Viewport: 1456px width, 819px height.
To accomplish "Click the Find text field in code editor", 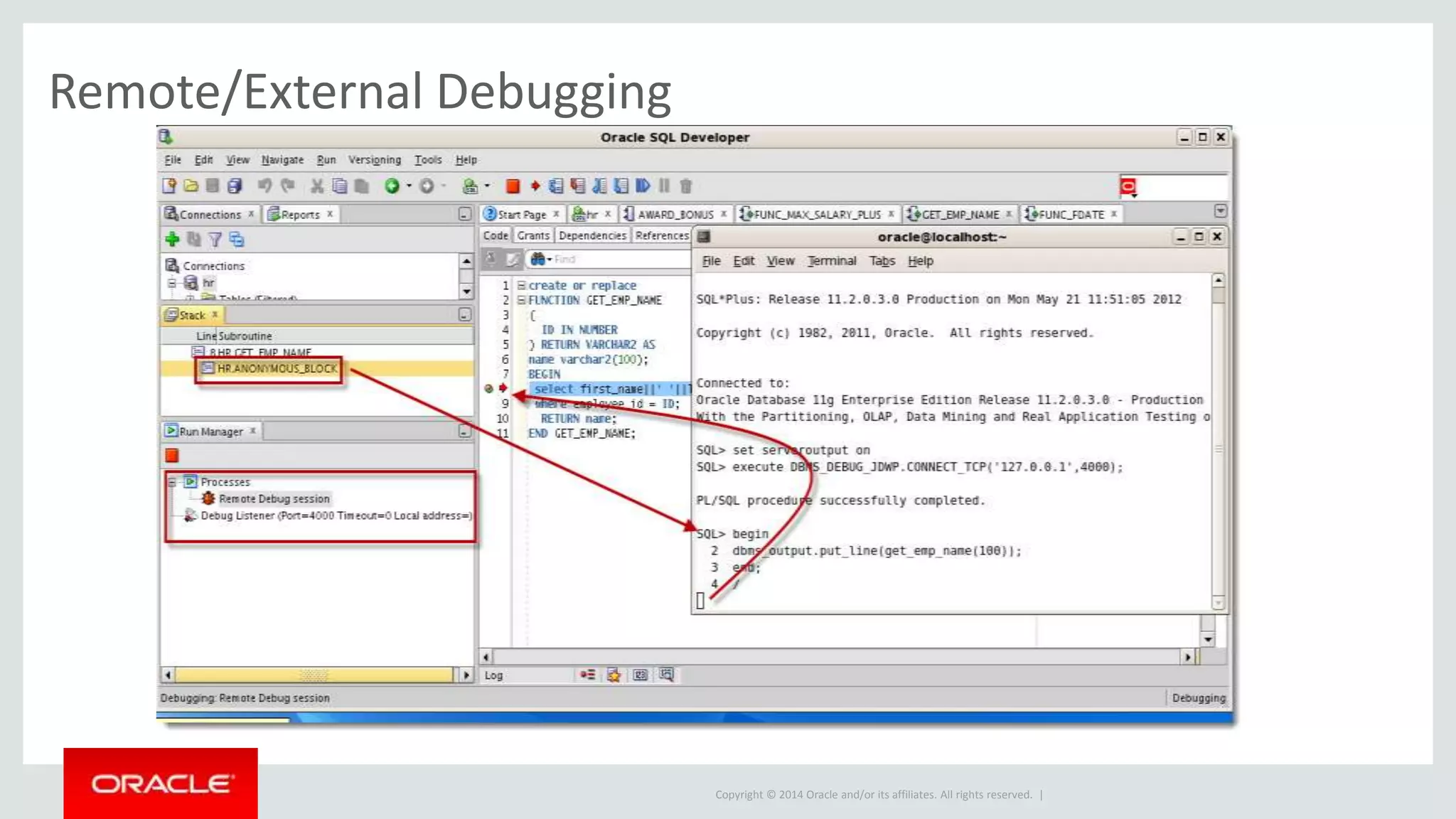I will (x=621, y=259).
